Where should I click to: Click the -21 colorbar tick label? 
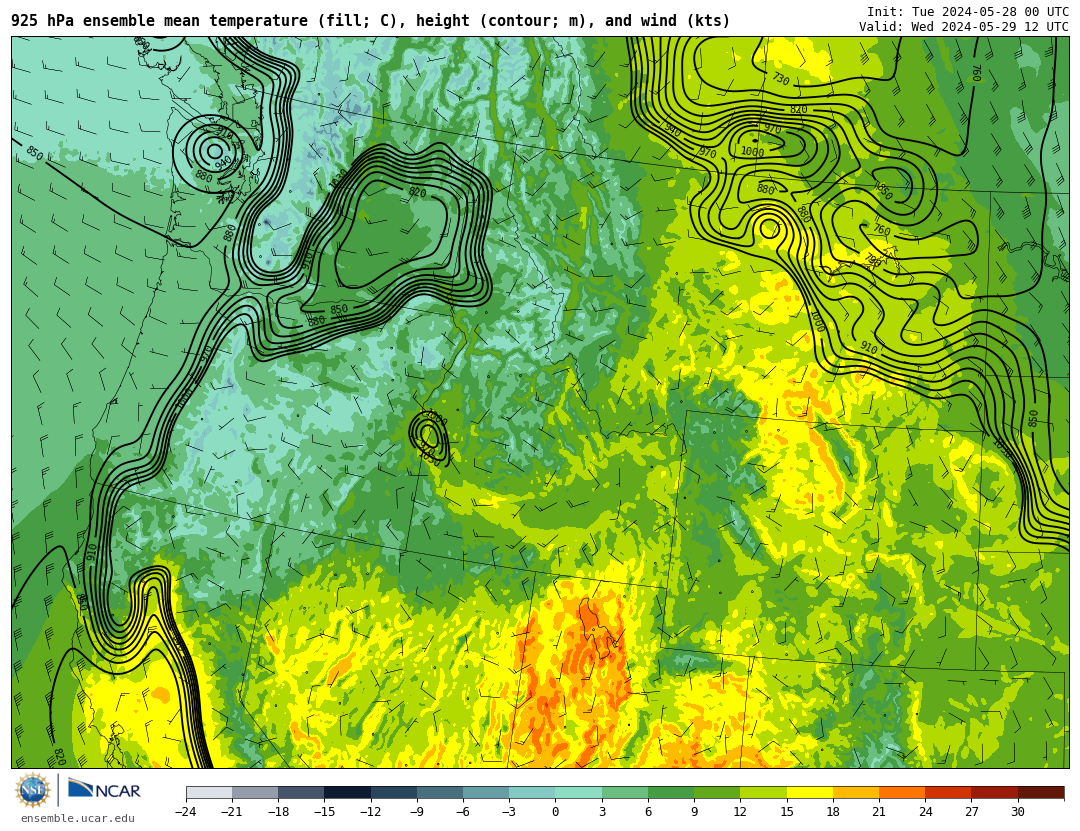pos(232,812)
